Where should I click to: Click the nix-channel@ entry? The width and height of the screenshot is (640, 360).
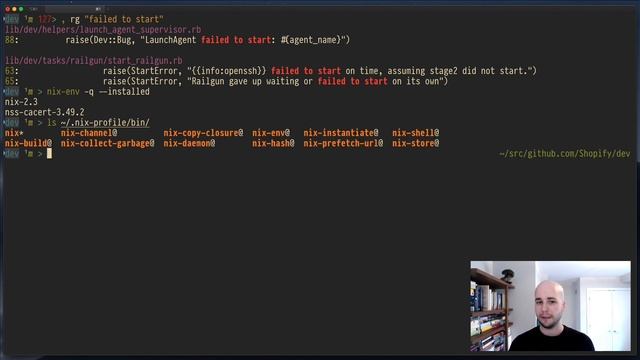89,133
